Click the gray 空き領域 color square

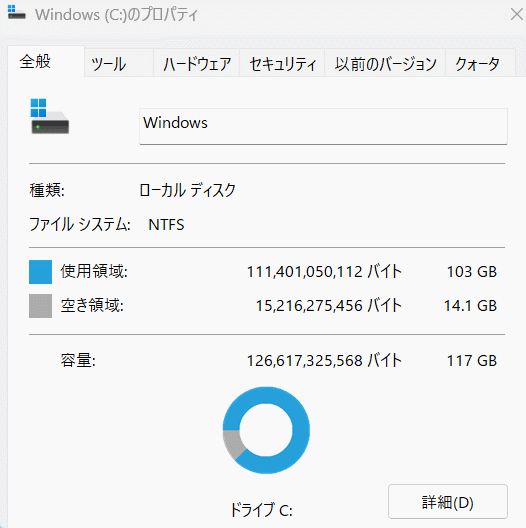tap(40, 306)
